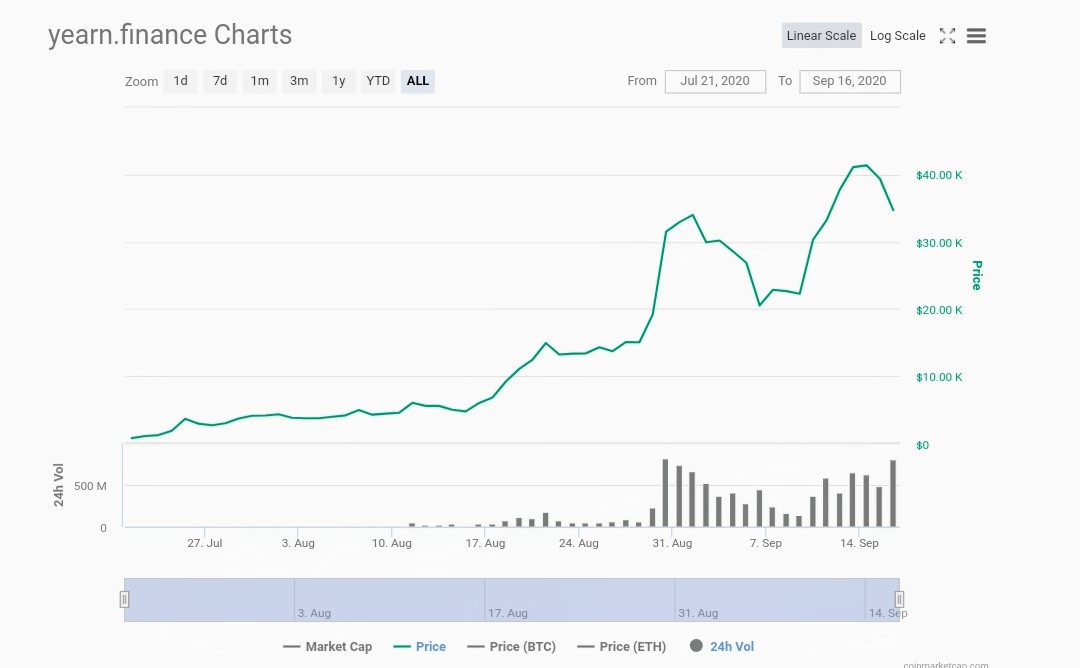
Task: Choose the YTD zoom range
Action: (378, 81)
